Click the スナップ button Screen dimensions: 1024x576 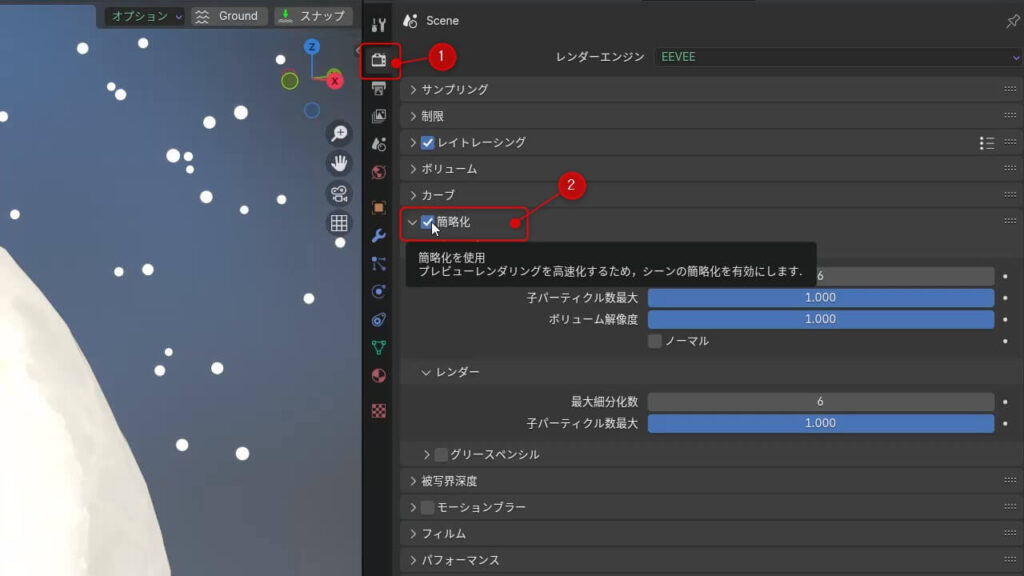point(313,16)
